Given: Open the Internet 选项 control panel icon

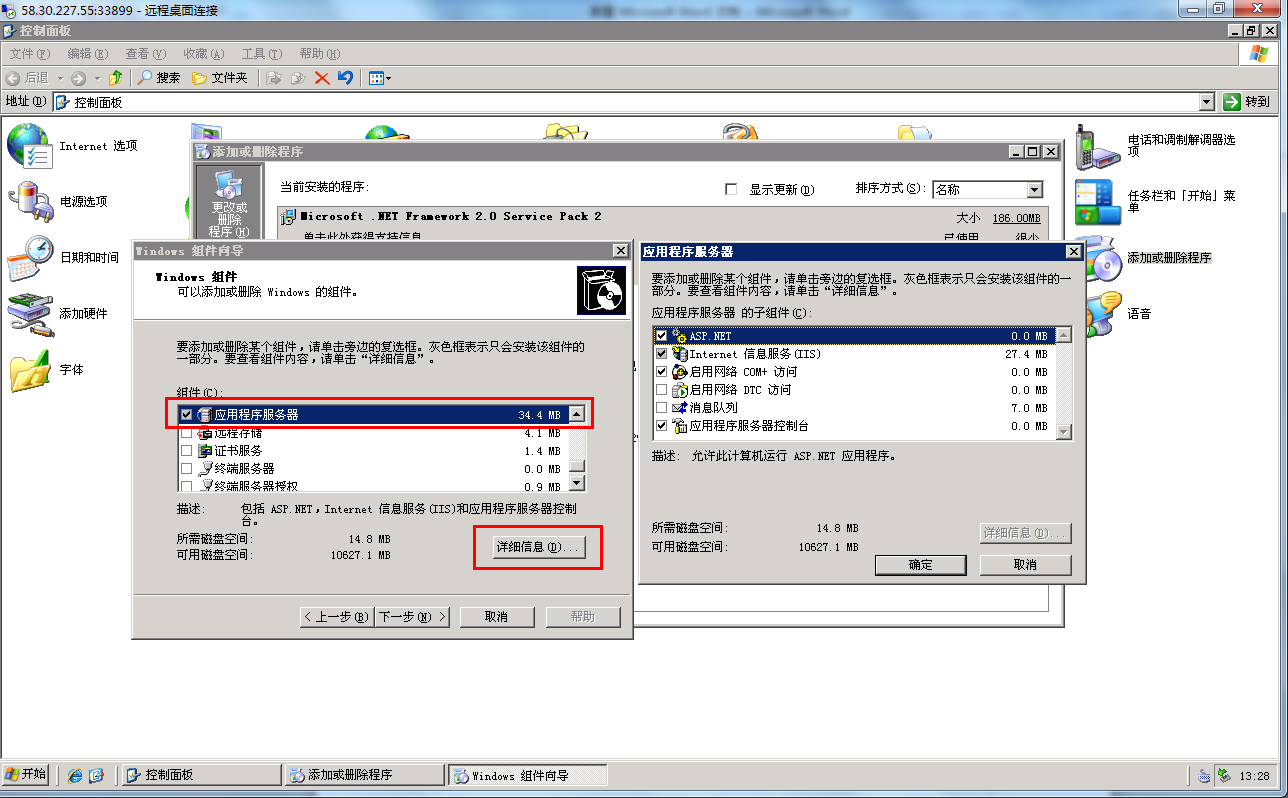Looking at the screenshot, I should [x=28, y=146].
